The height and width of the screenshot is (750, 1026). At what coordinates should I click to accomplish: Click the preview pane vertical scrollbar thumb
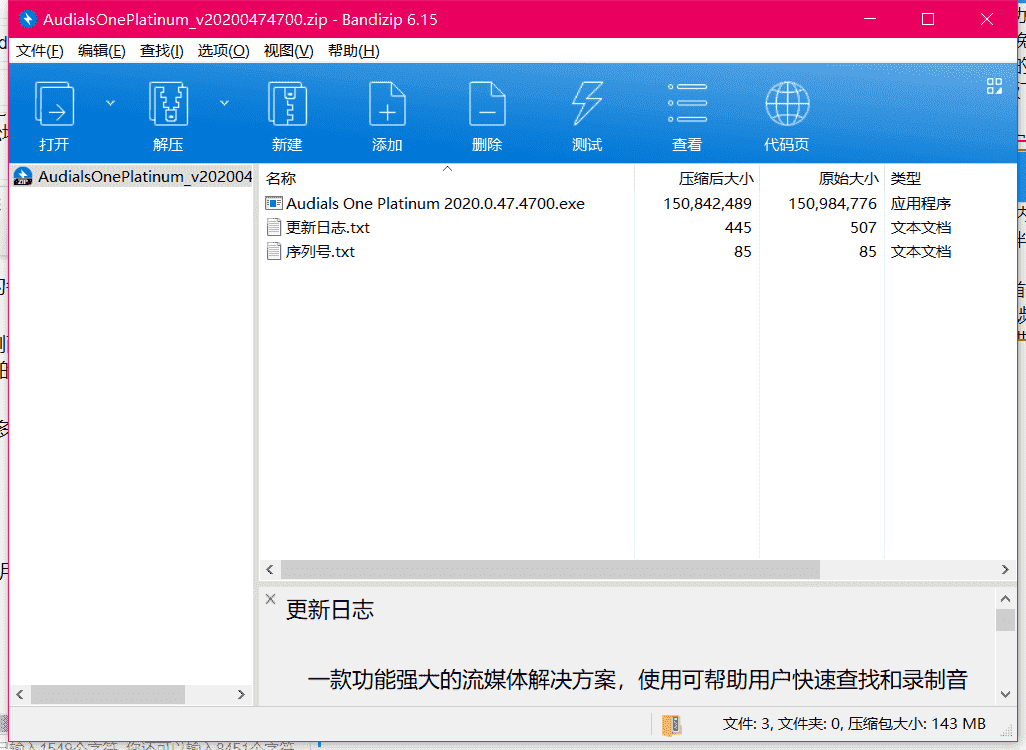1005,620
